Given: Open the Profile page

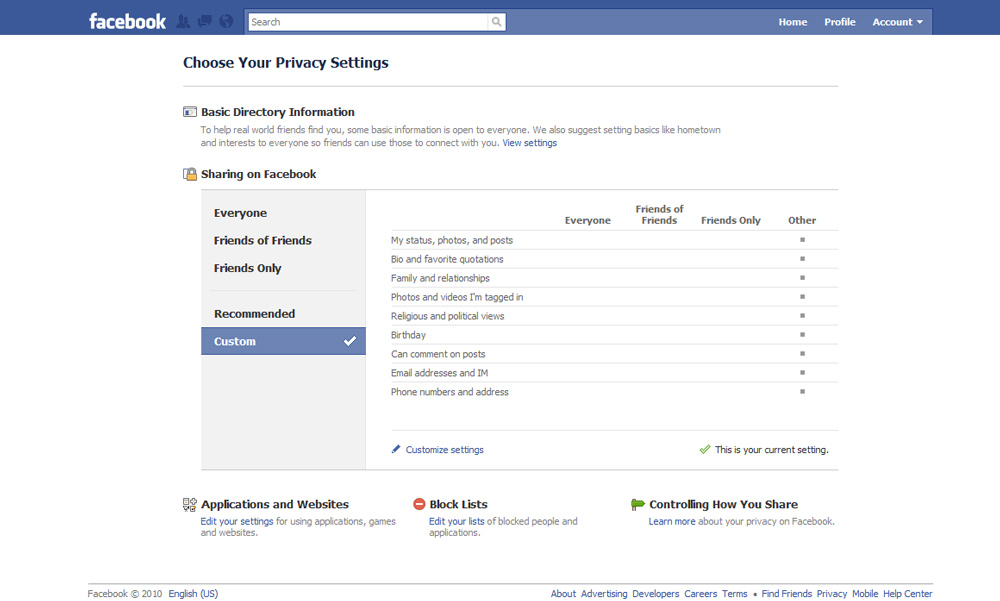Looking at the screenshot, I should click(x=839, y=22).
